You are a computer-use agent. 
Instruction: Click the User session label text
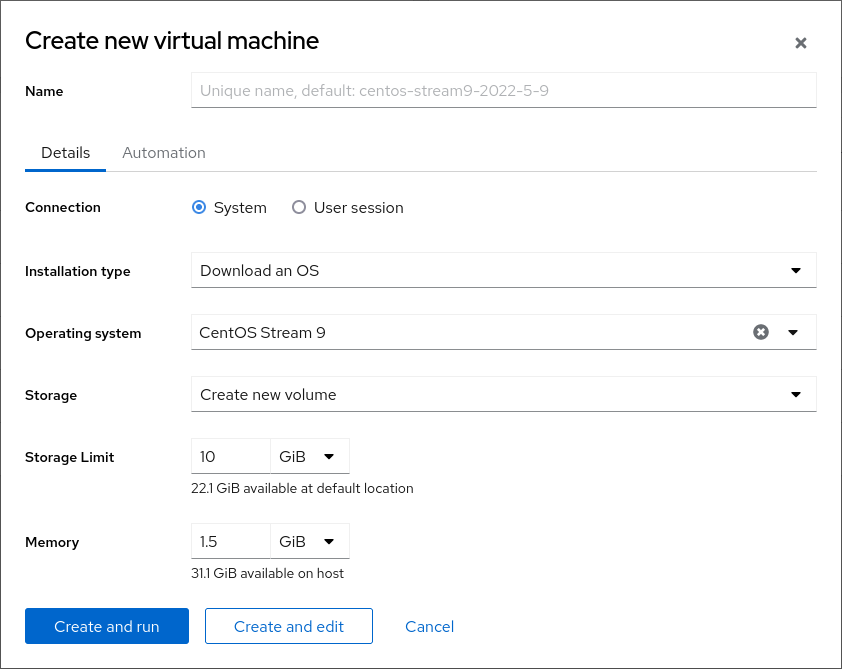(x=358, y=208)
